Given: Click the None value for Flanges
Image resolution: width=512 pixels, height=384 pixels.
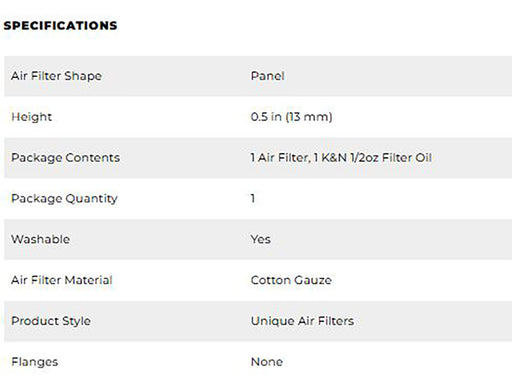Looking at the screenshot, I should tap(267, 362).
